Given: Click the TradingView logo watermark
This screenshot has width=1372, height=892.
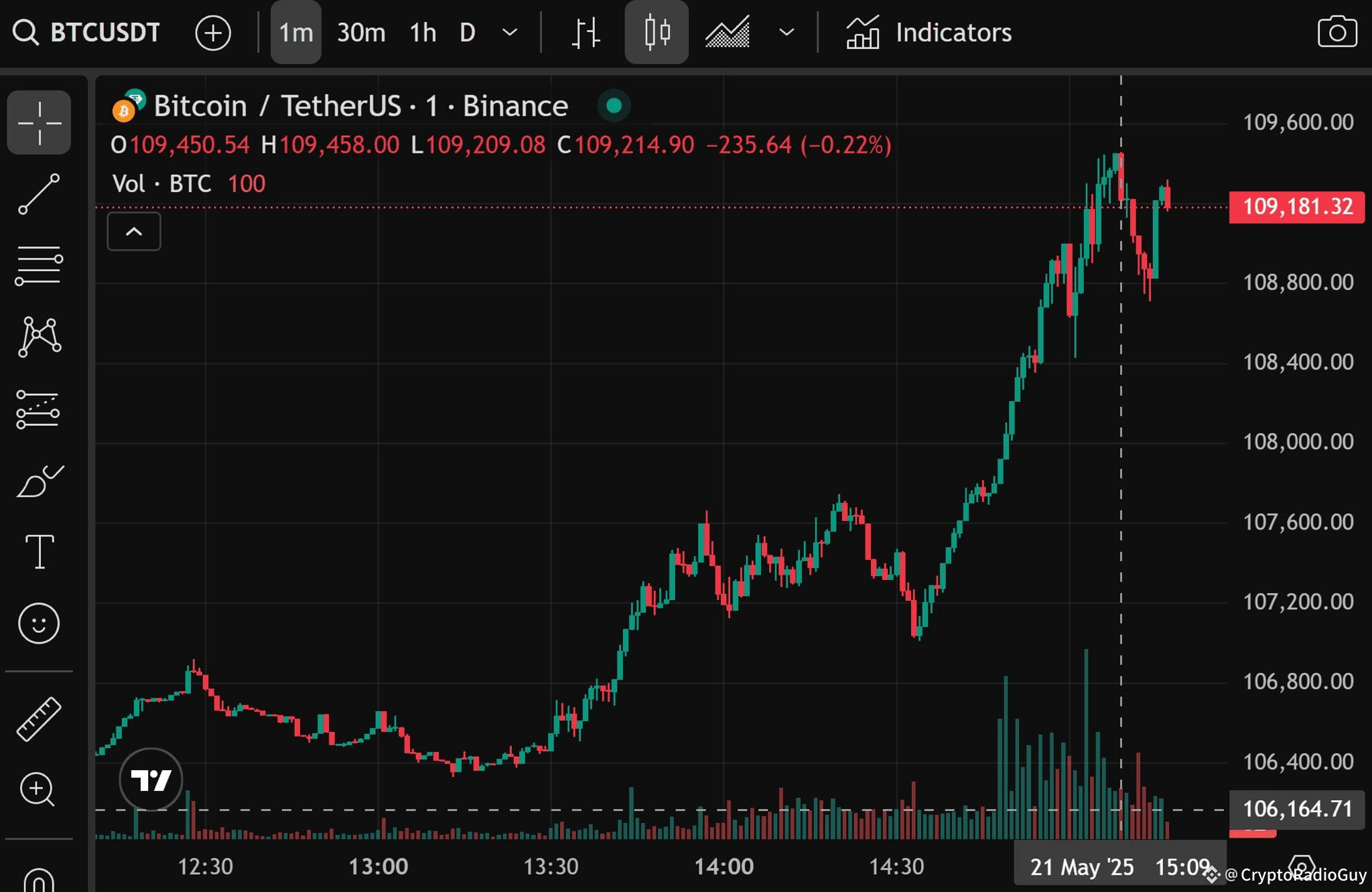Looking at the screenshot, I should (x=151, y=779).
